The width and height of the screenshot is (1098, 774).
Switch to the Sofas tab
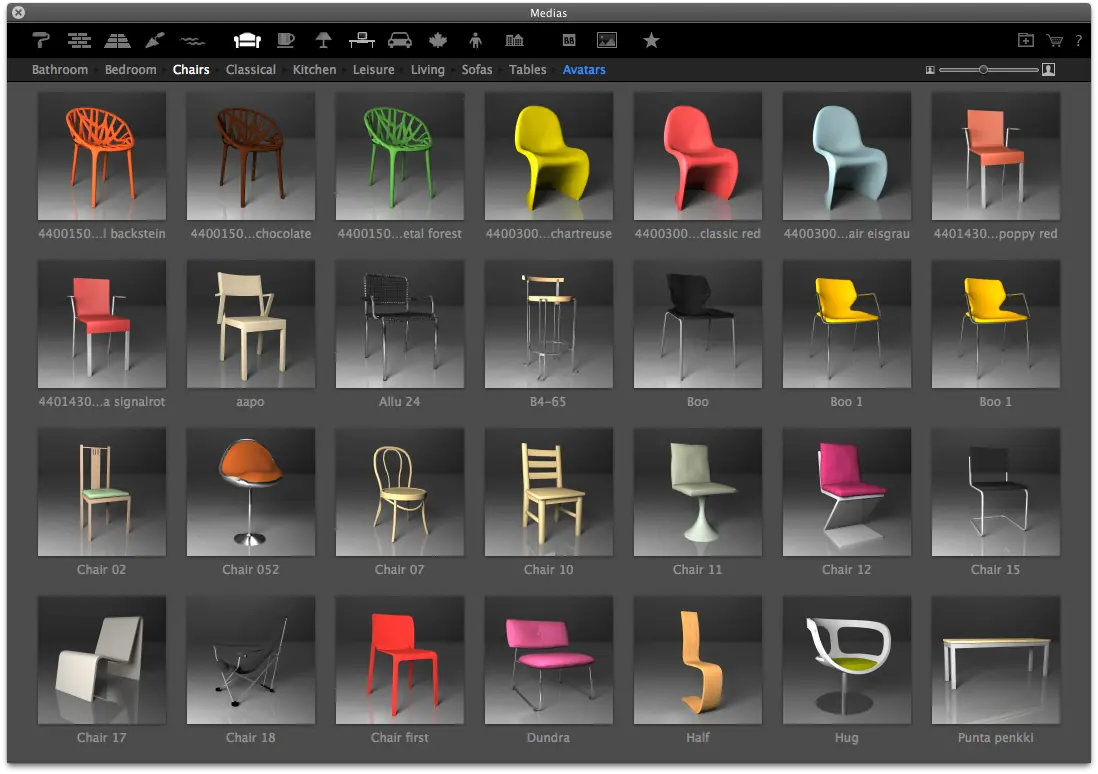(477, 69)
